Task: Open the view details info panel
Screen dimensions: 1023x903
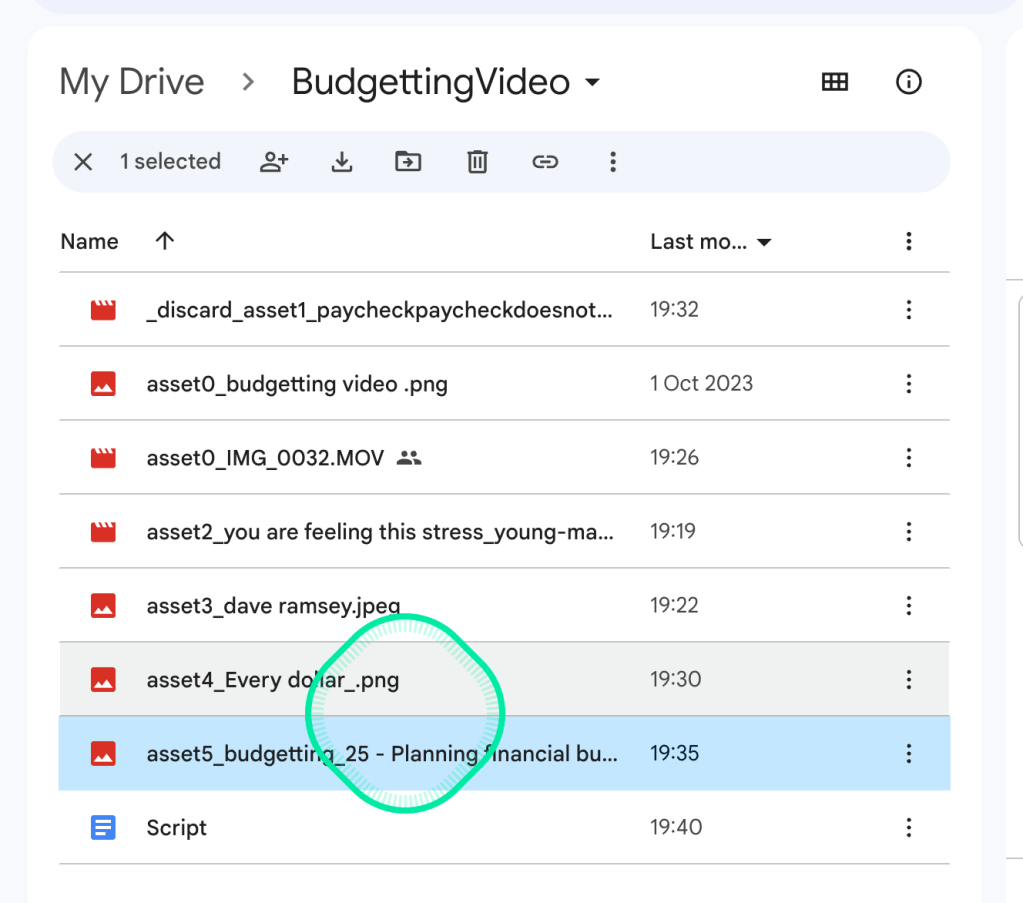Action: coord(908,82)
